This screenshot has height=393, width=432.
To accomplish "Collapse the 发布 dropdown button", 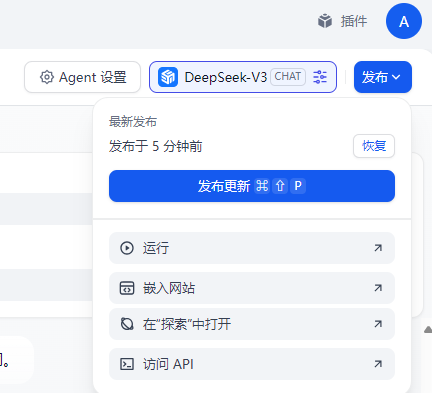I will coord(383,77).
